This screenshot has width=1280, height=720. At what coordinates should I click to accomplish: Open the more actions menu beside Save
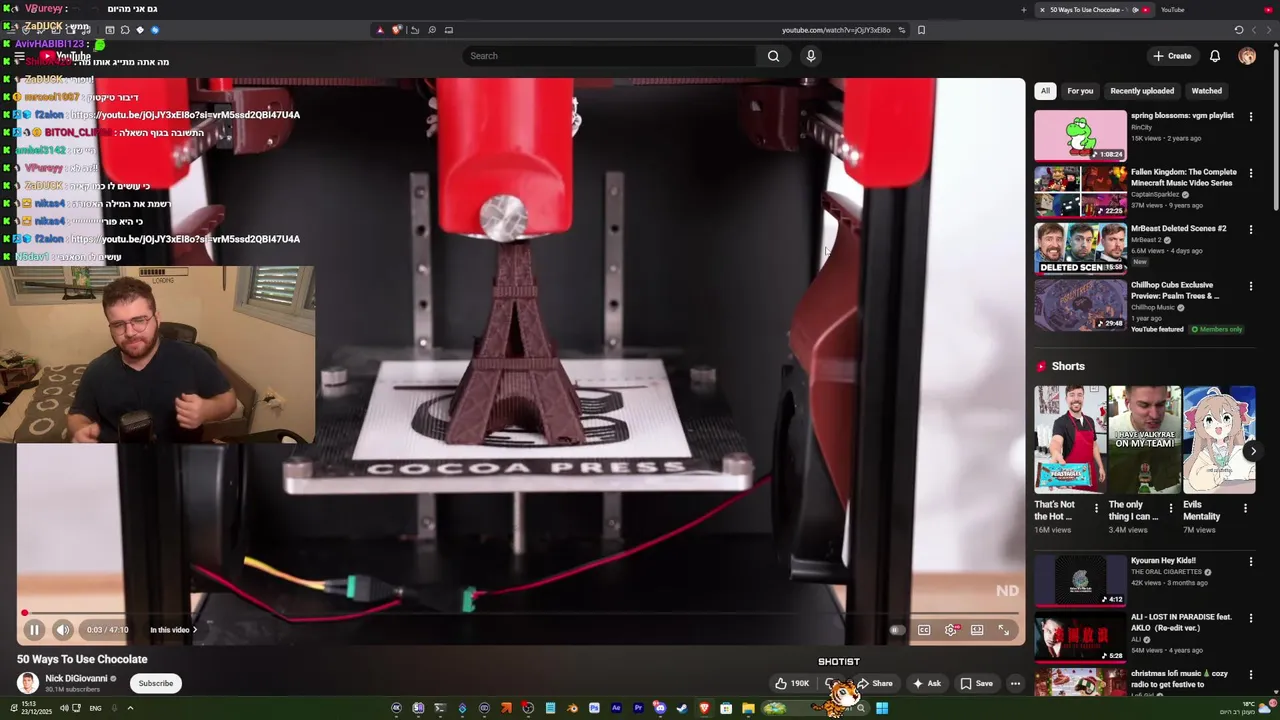click(1015, 684)
